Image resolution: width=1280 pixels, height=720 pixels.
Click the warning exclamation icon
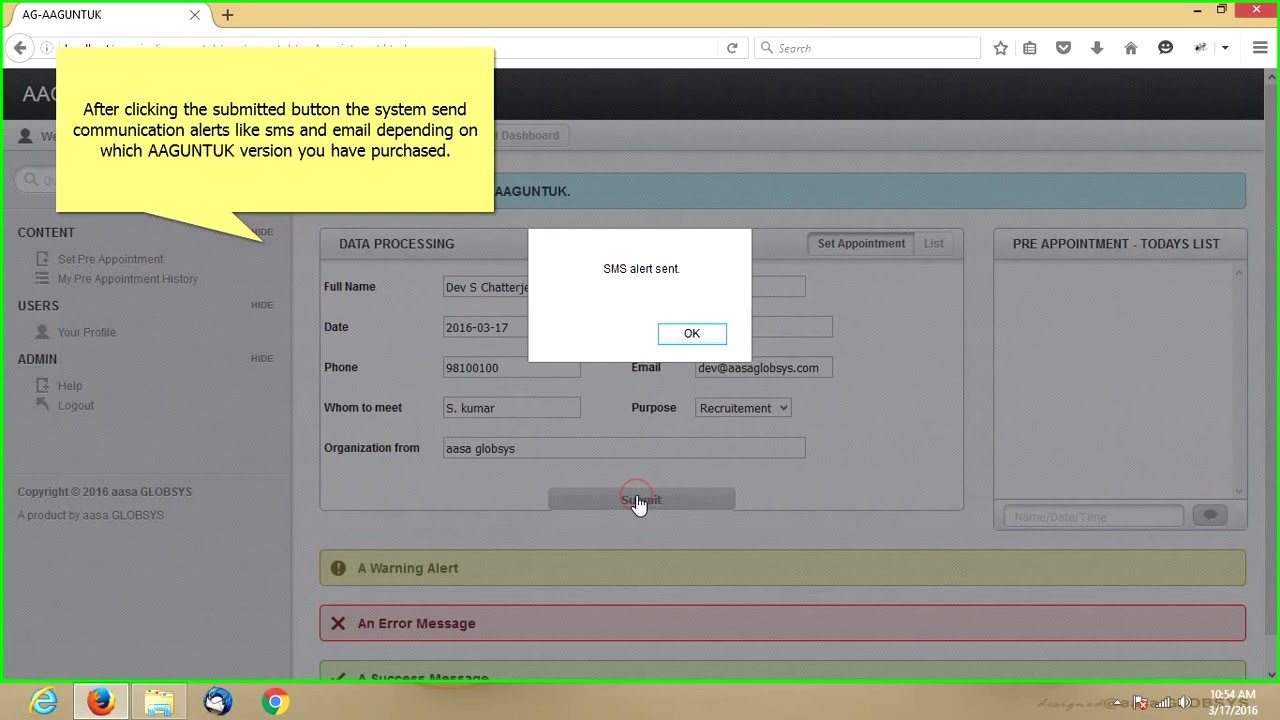(338, 568)
